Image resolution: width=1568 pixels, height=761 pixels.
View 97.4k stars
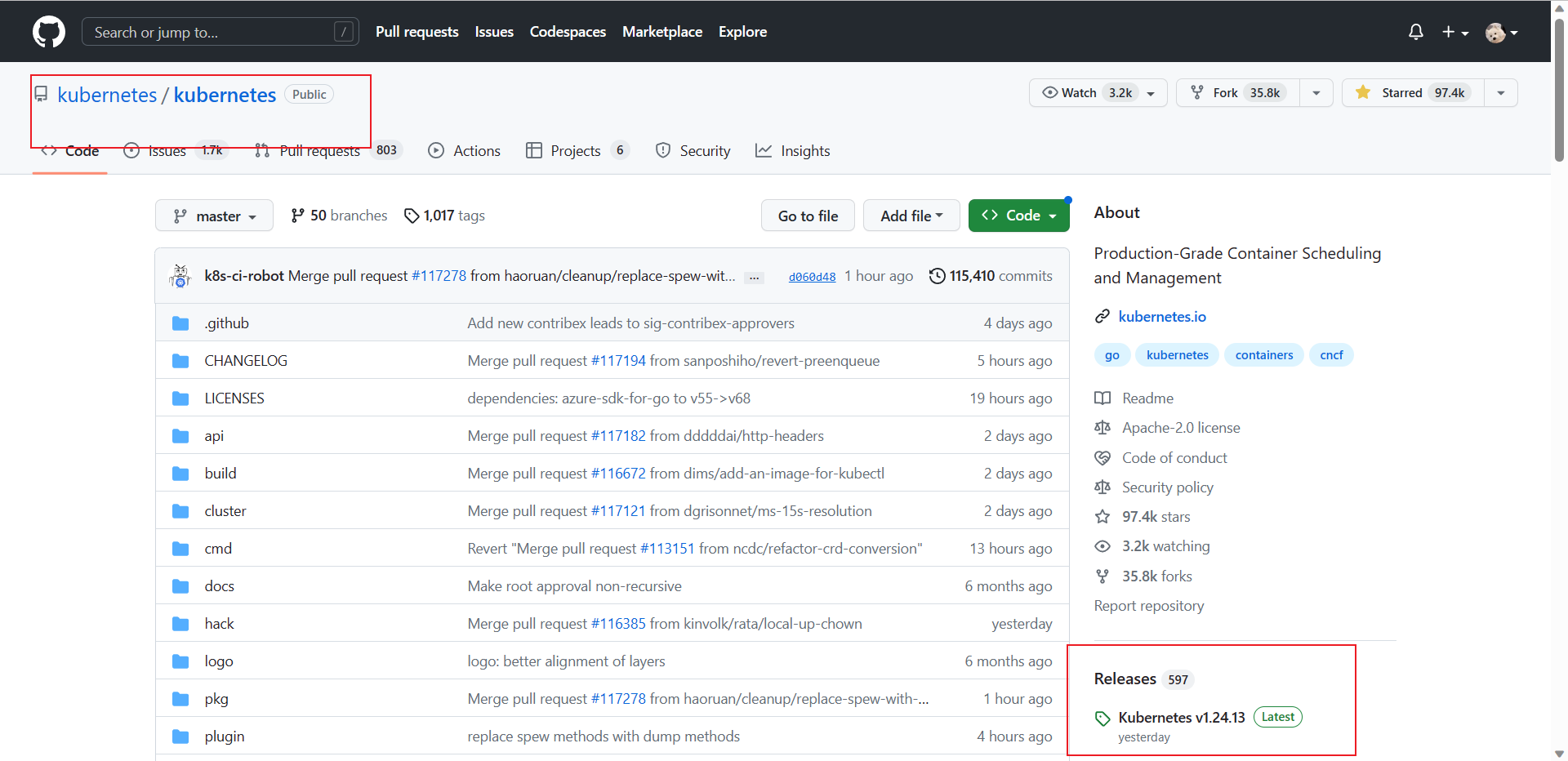1143,517
